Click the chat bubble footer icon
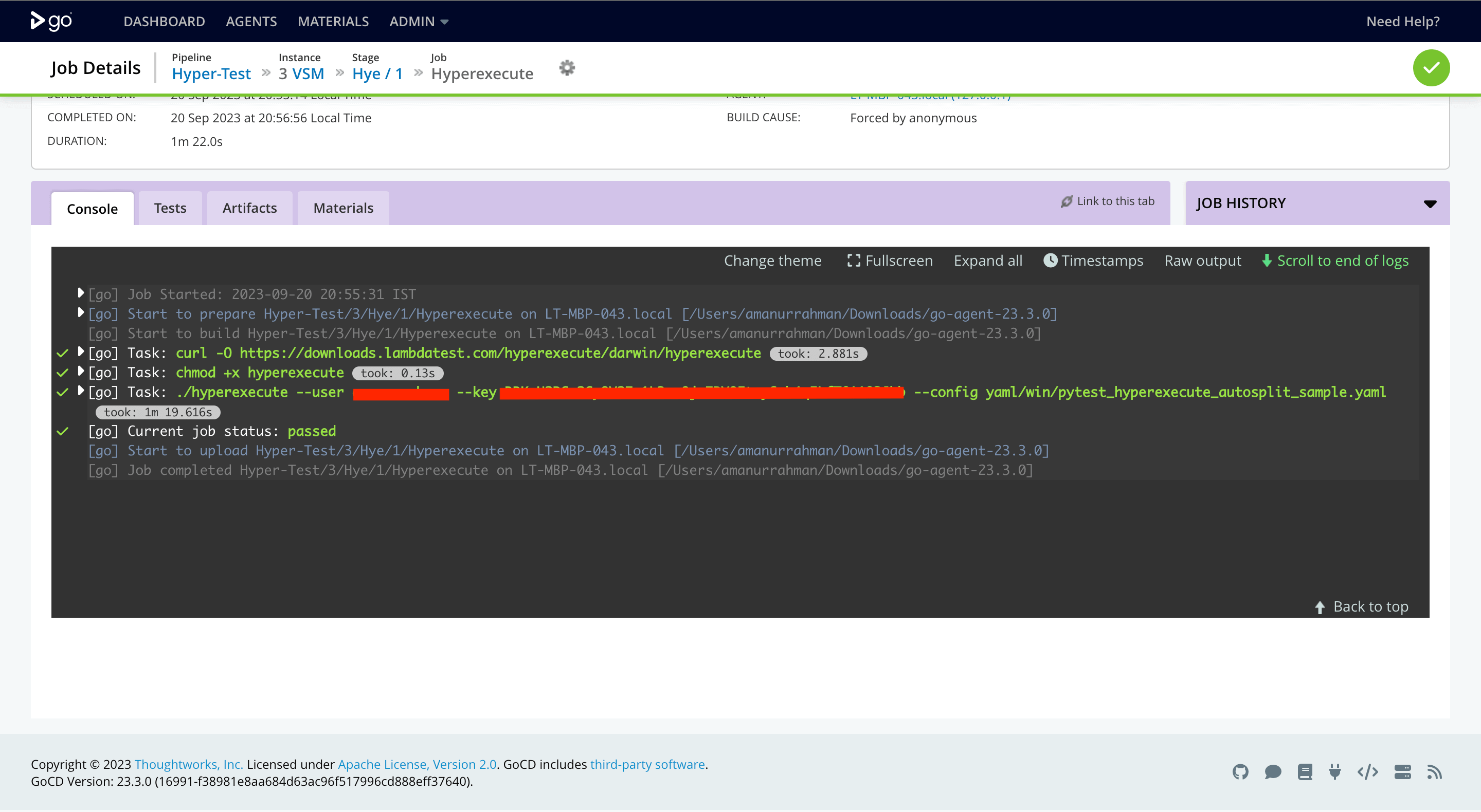This screenshot has width=1481, height=812. pos(1272,772)
